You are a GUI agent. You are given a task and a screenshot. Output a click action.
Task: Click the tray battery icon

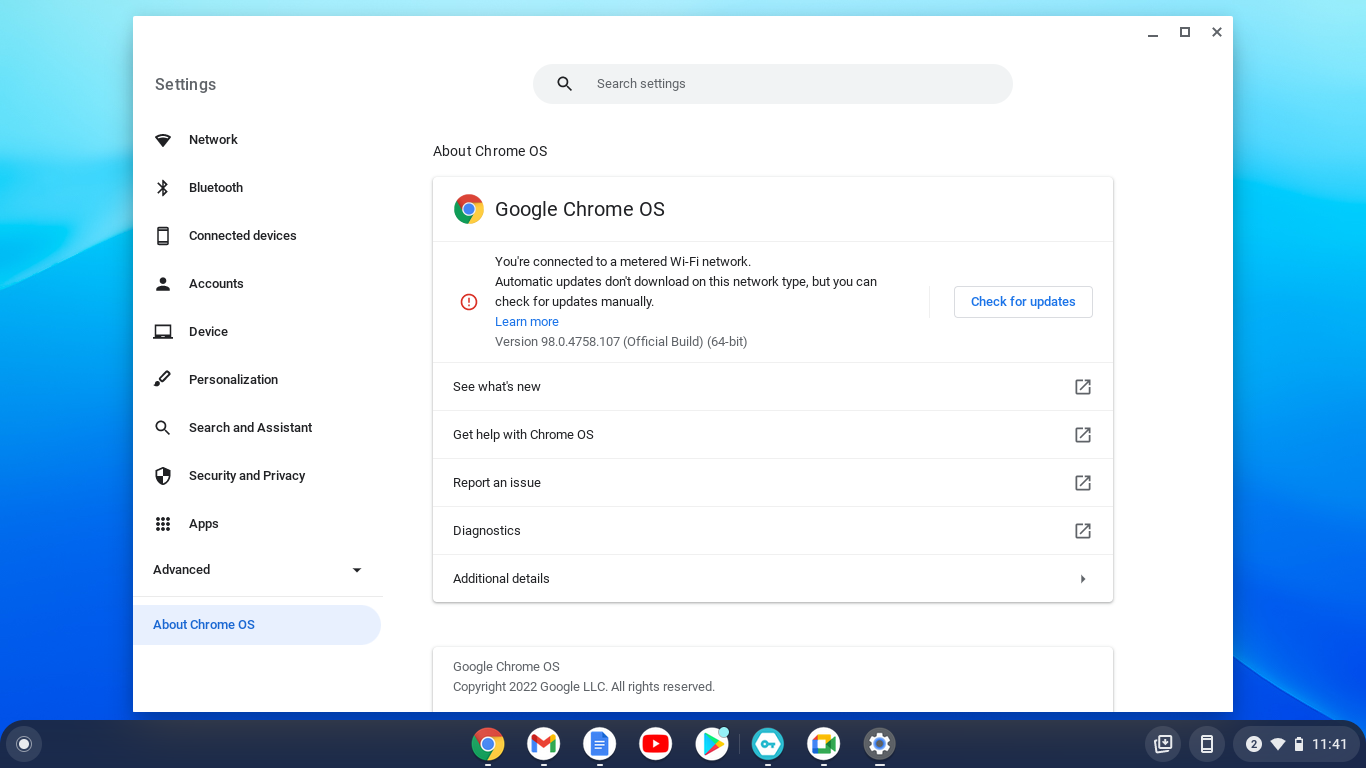[x=1299, y=744]
